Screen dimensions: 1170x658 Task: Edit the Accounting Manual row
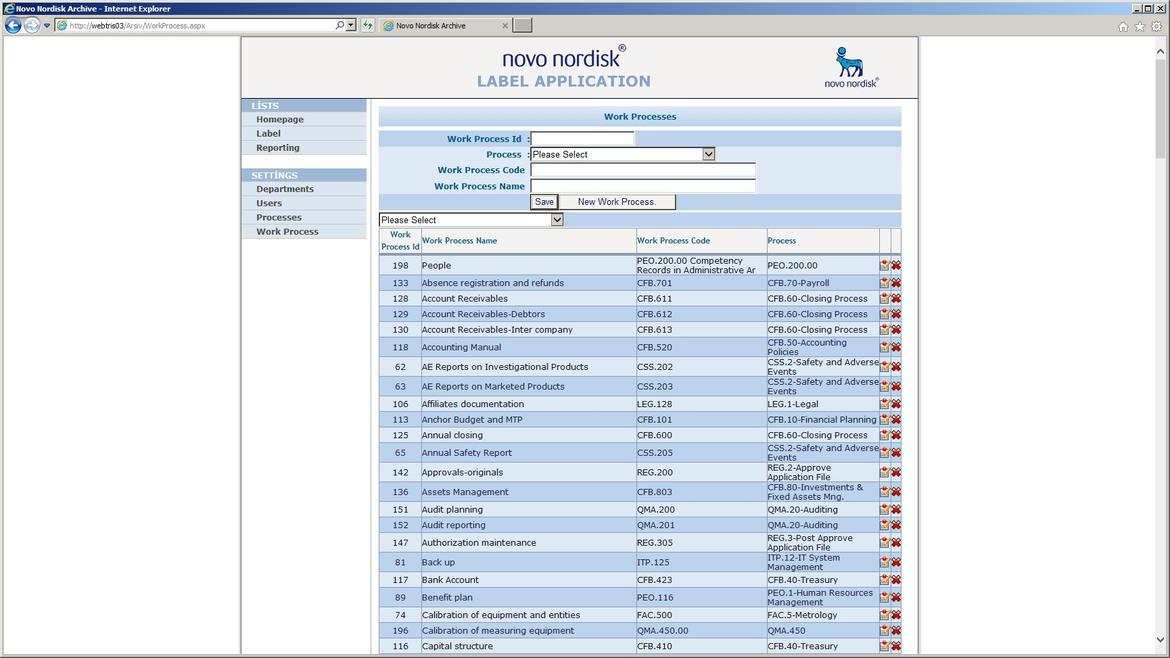tap(884, 348)
